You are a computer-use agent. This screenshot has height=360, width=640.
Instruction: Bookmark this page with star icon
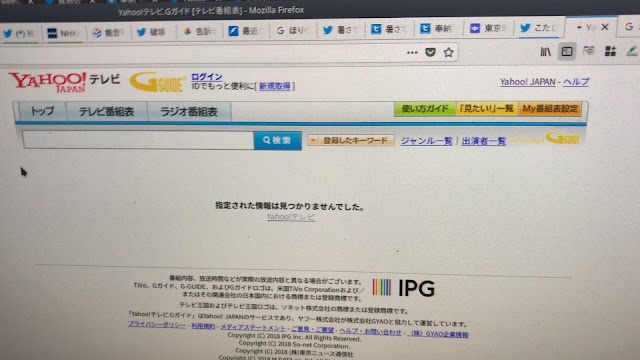[x=449, y=52]
